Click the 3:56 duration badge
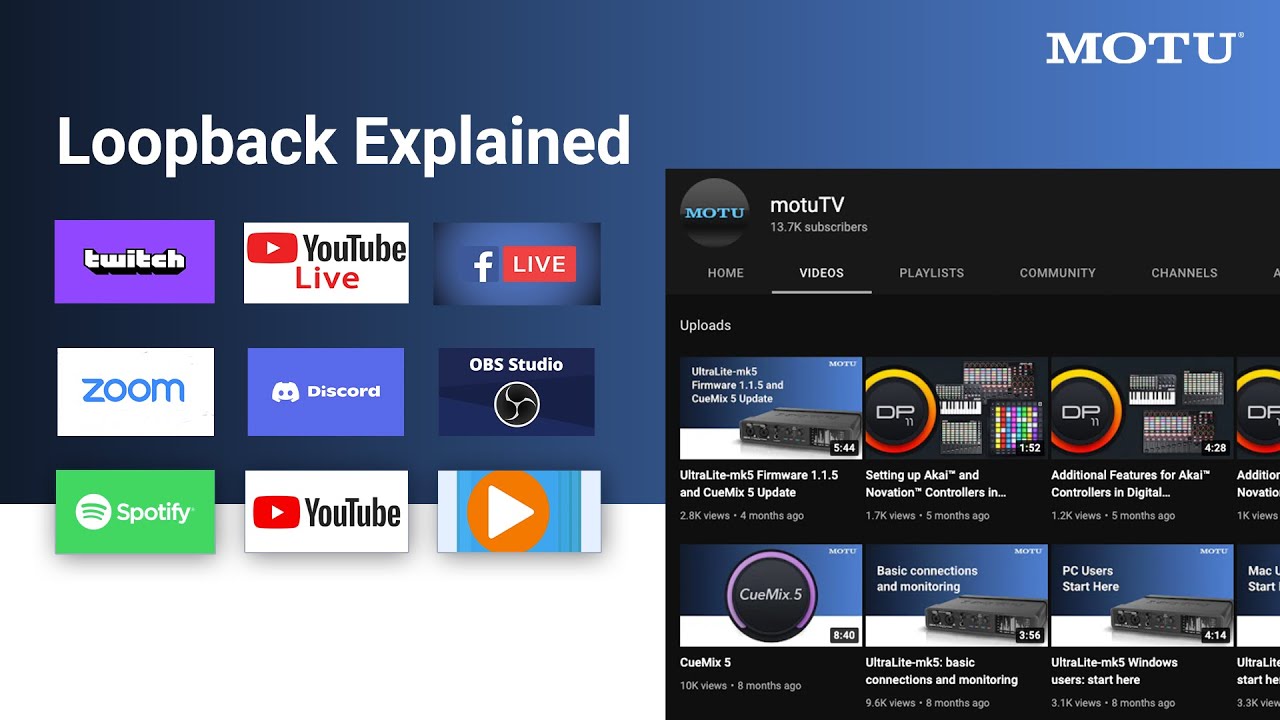This screenshot has height=720, width=1280. [1030, 636]
